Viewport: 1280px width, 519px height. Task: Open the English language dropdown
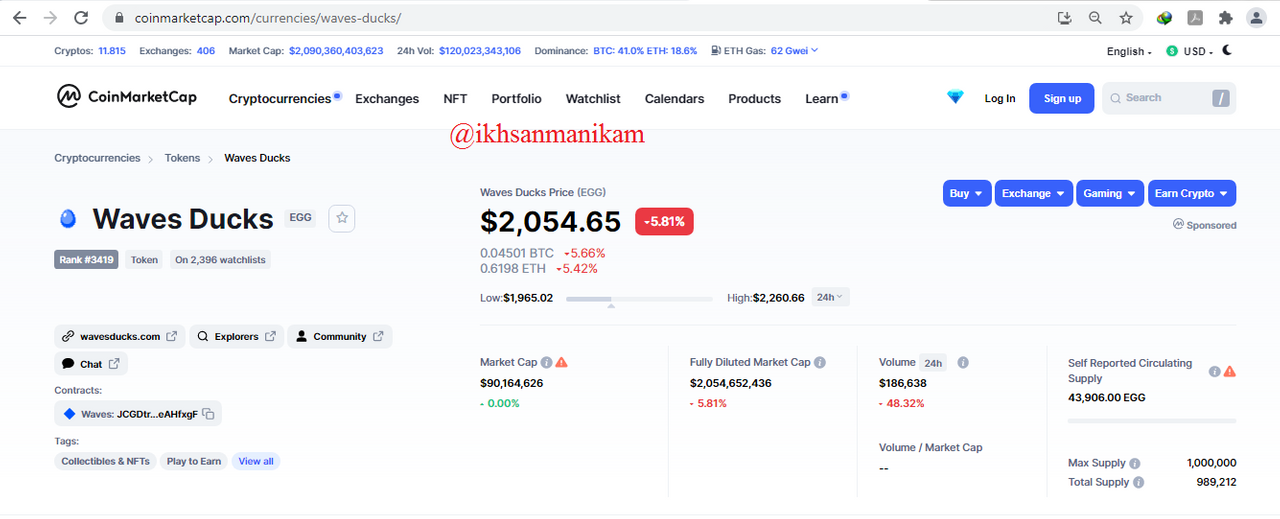1129,51
